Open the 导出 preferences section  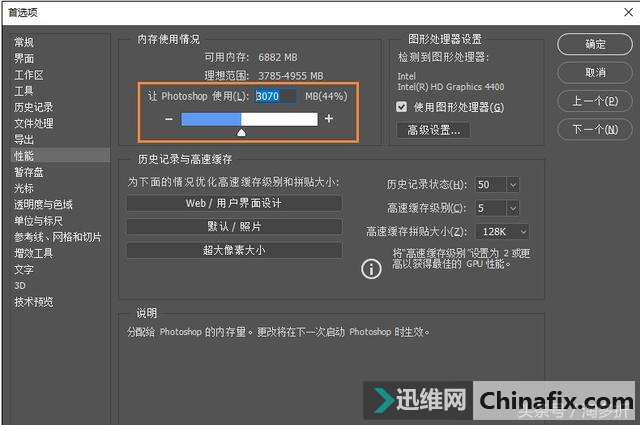pos(24,140)
